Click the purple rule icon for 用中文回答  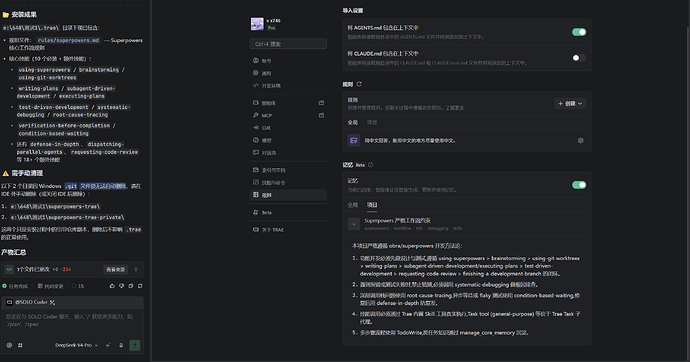(353, 140)
